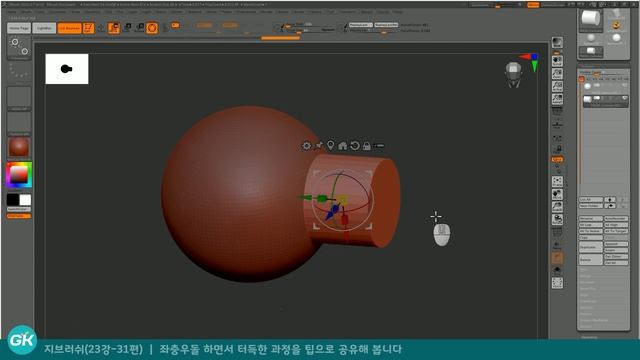The height and width of the screenshot is (360, 640).
Task: Click the white silhouette thumbnail preview
Action: coord(67,69)
